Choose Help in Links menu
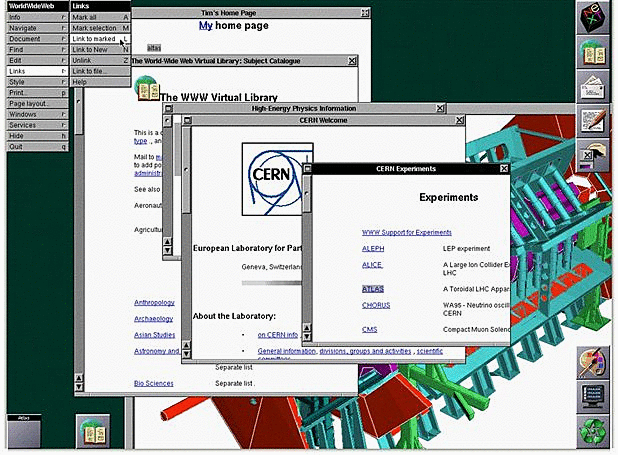This screenshot has height=455, width=618. (x=101, y=82)
